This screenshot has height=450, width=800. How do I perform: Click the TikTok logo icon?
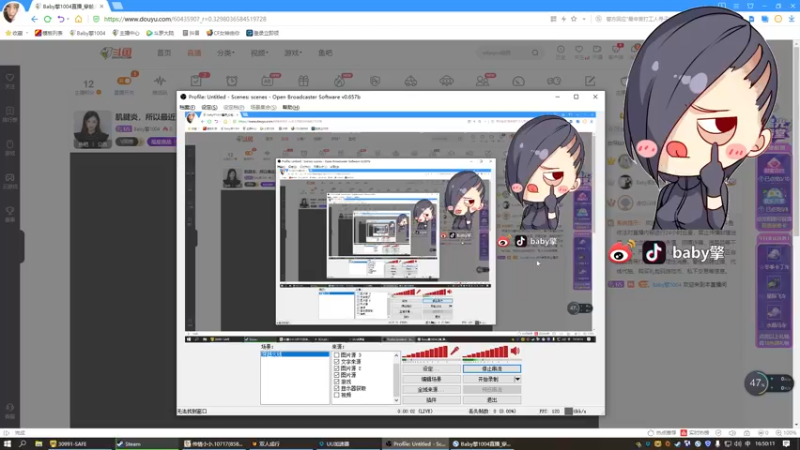tap(654, 253)
